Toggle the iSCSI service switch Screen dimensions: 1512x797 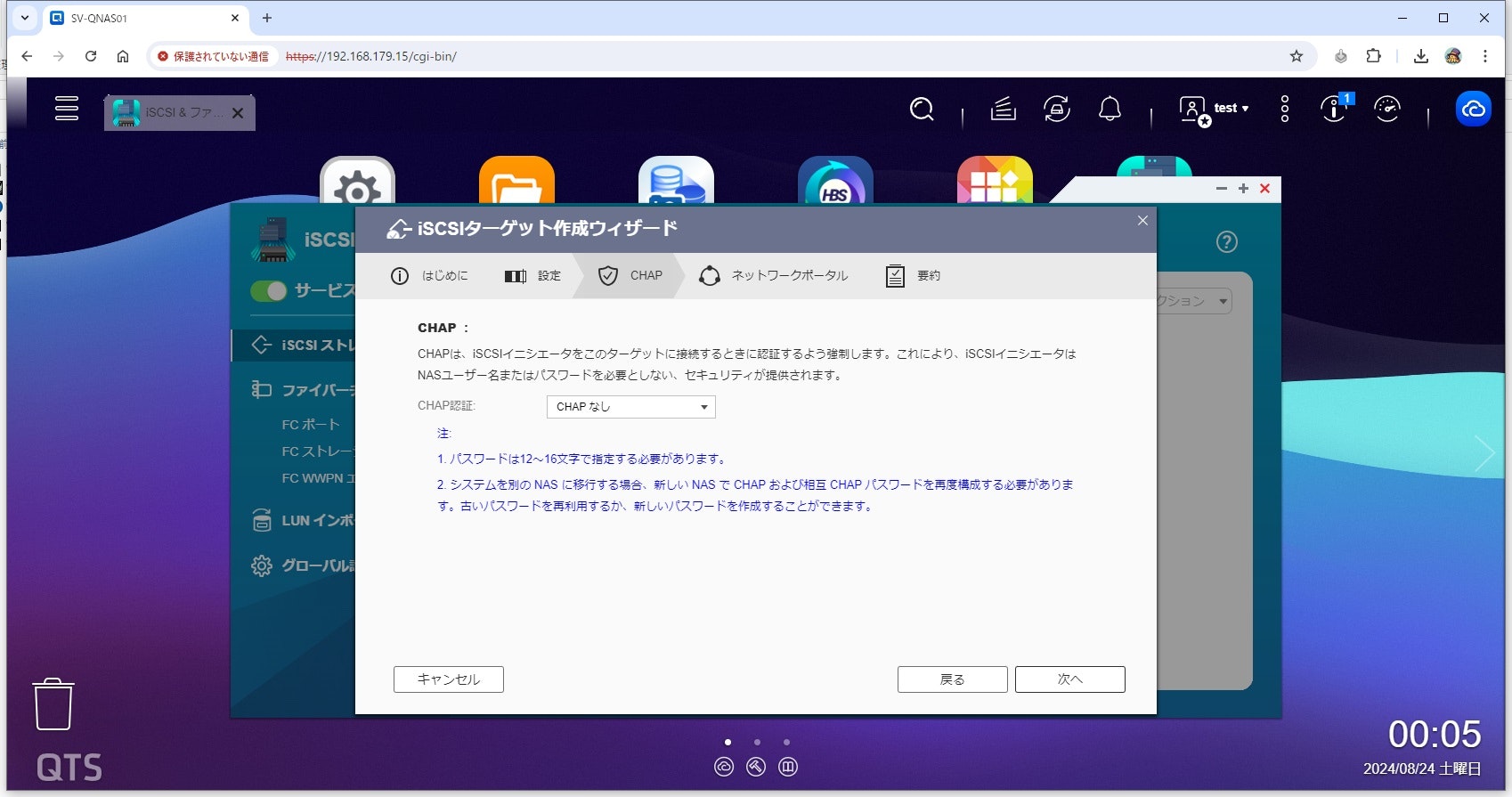click(268, 291)
